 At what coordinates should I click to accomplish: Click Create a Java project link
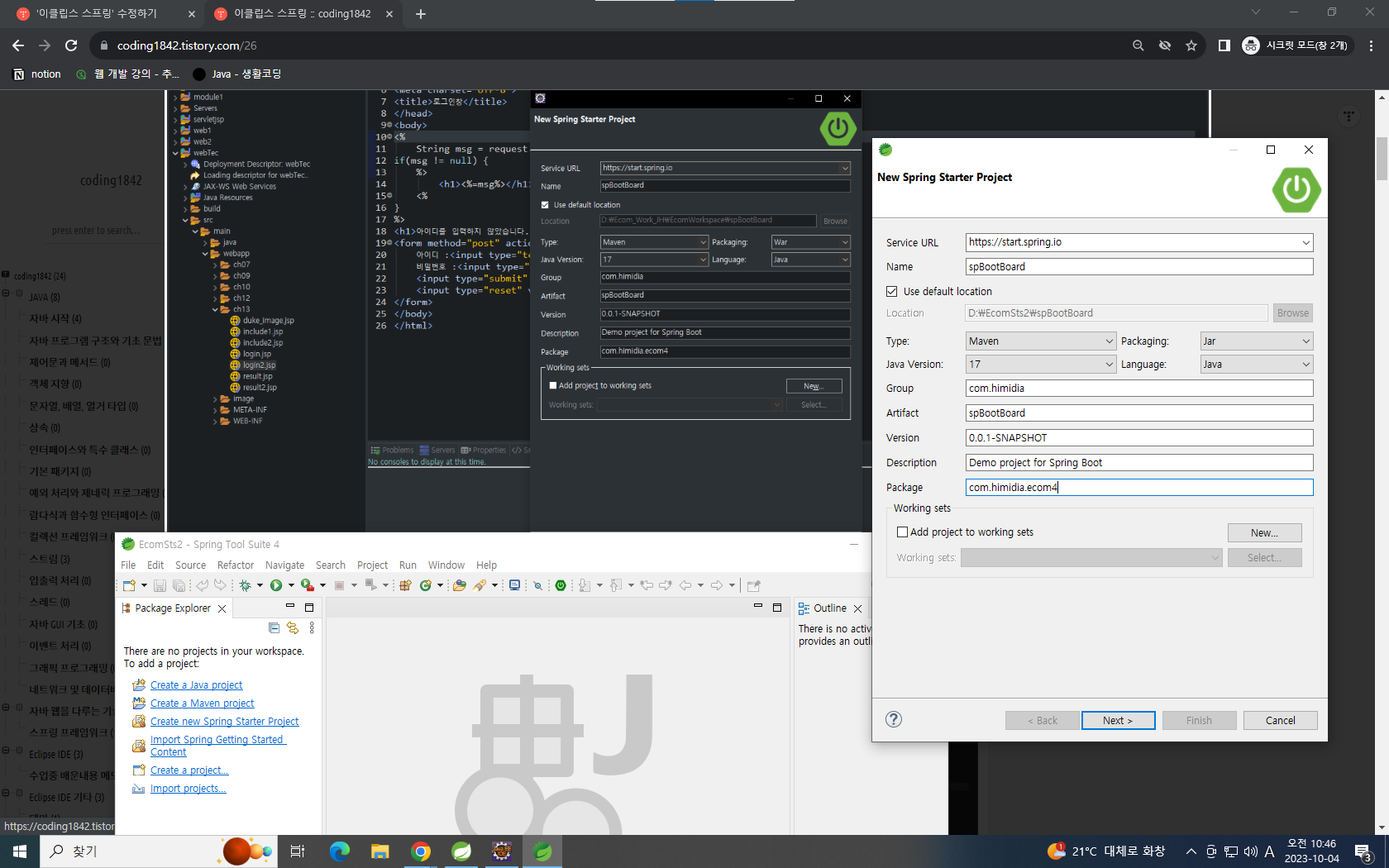pos(196,685)
